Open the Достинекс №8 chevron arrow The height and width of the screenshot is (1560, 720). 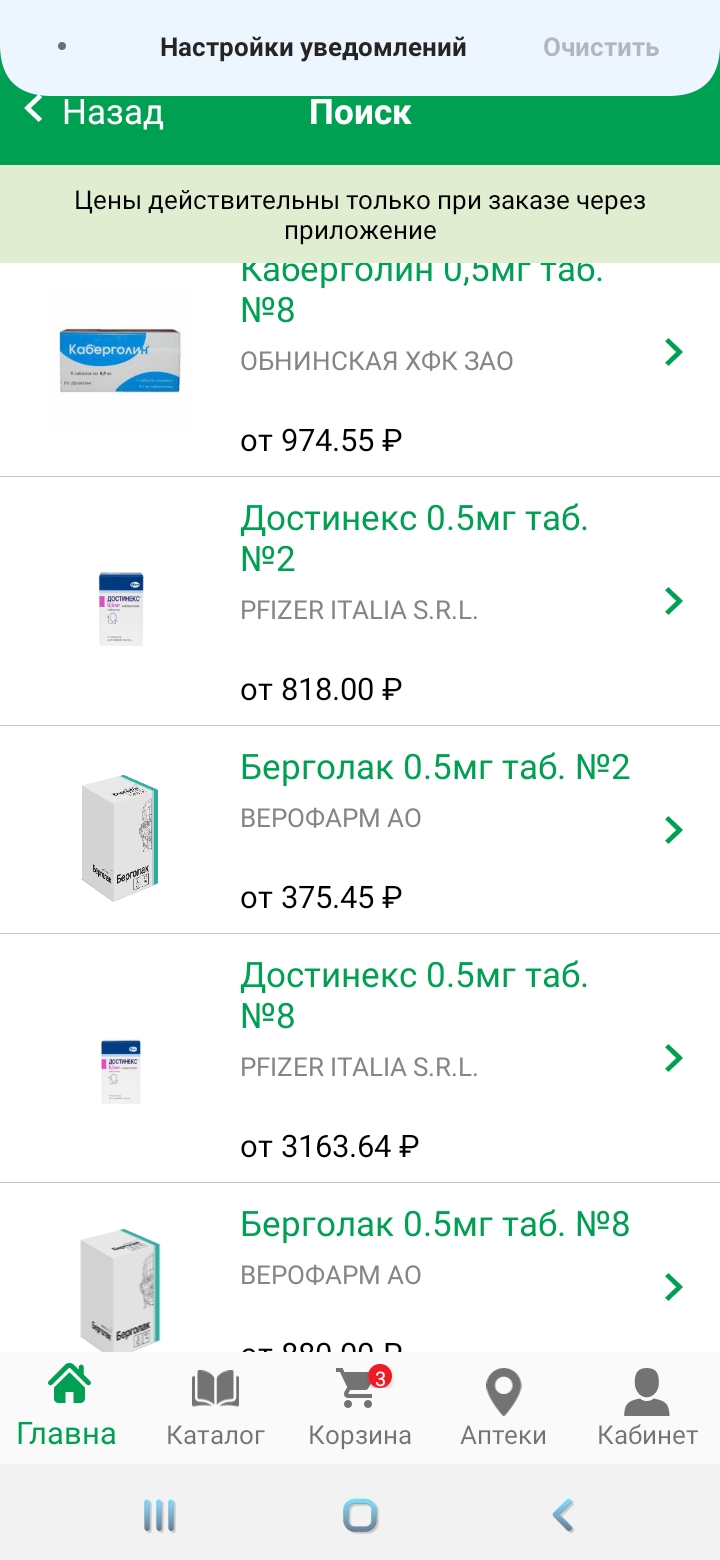(674, 1057)
